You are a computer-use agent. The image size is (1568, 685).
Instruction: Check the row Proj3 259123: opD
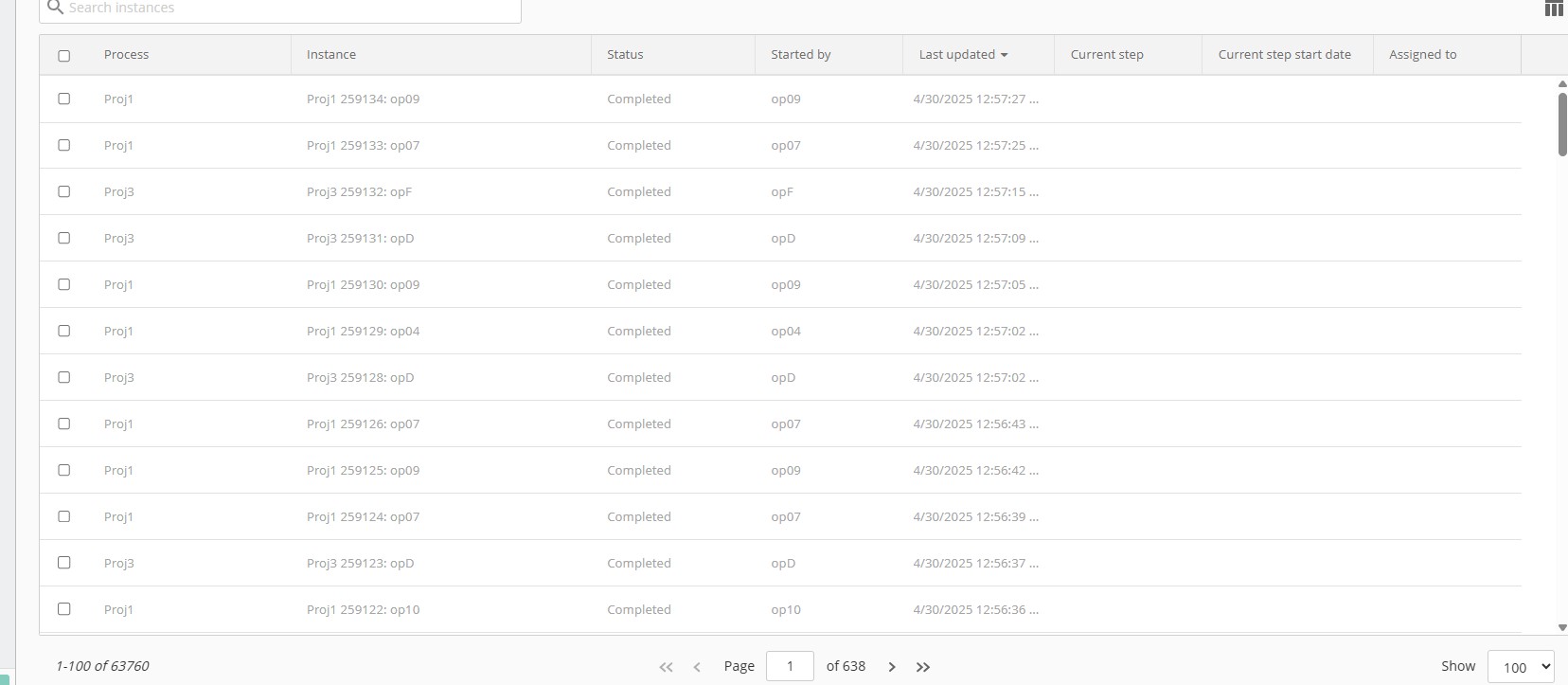click(64, 563)
